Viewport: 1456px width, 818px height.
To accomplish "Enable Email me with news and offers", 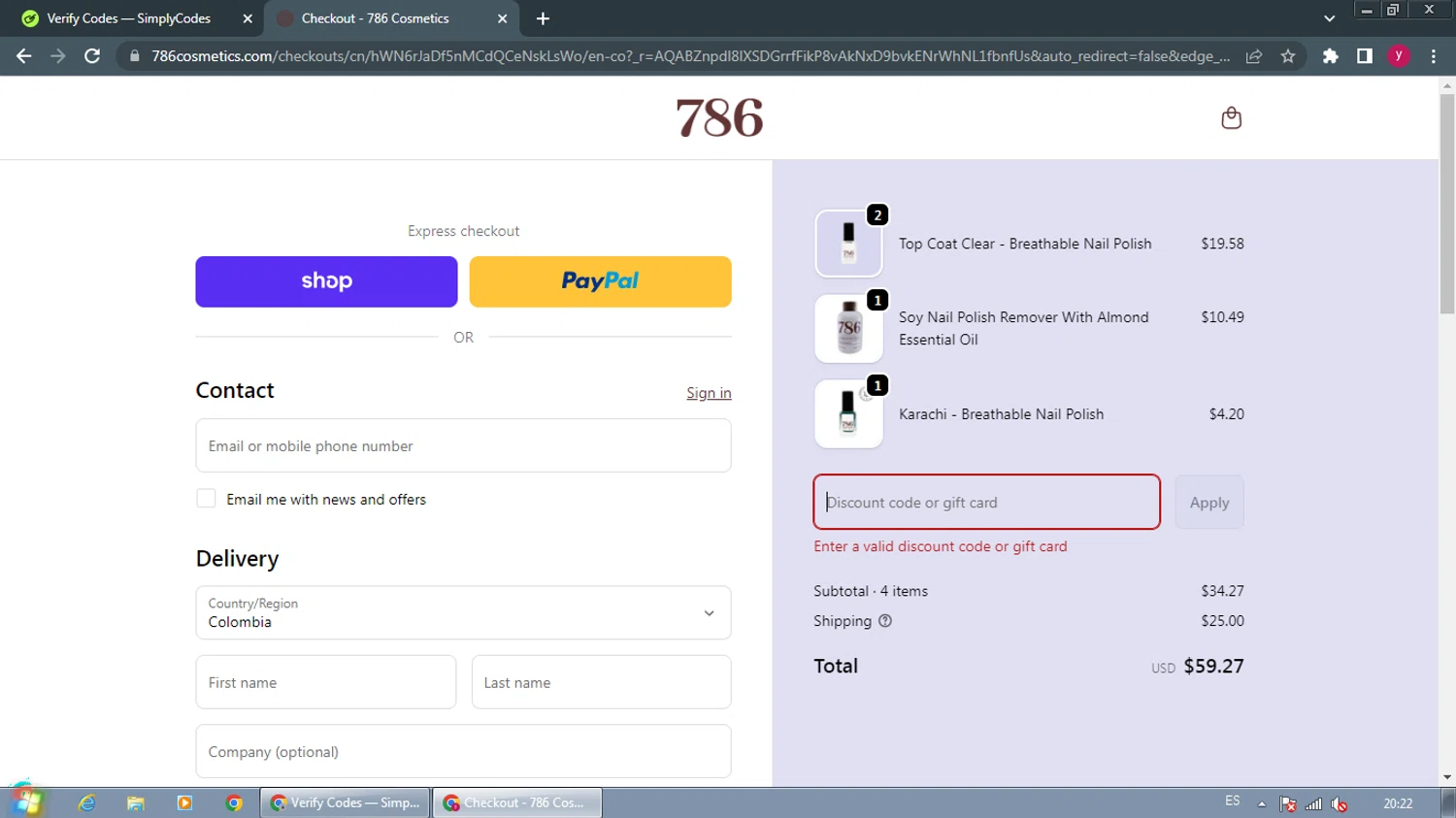I will [206, 499].
